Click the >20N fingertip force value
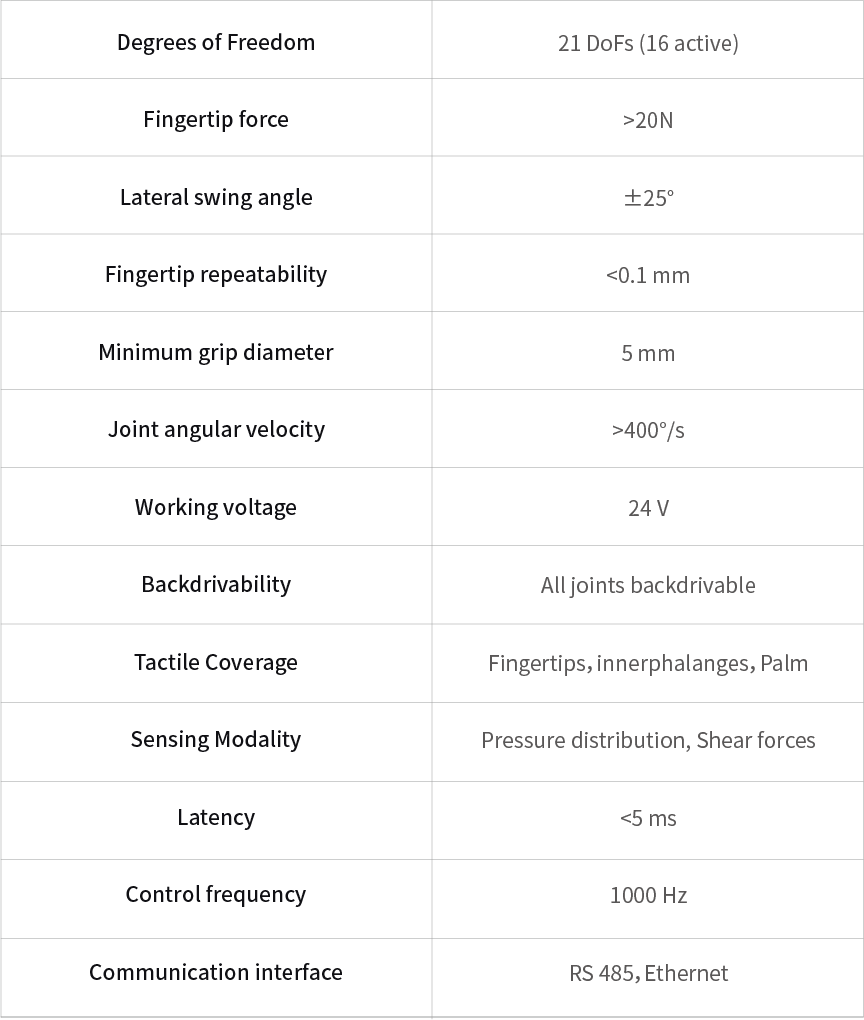The width and height of the screenshot is (864, 1020). 648,120
